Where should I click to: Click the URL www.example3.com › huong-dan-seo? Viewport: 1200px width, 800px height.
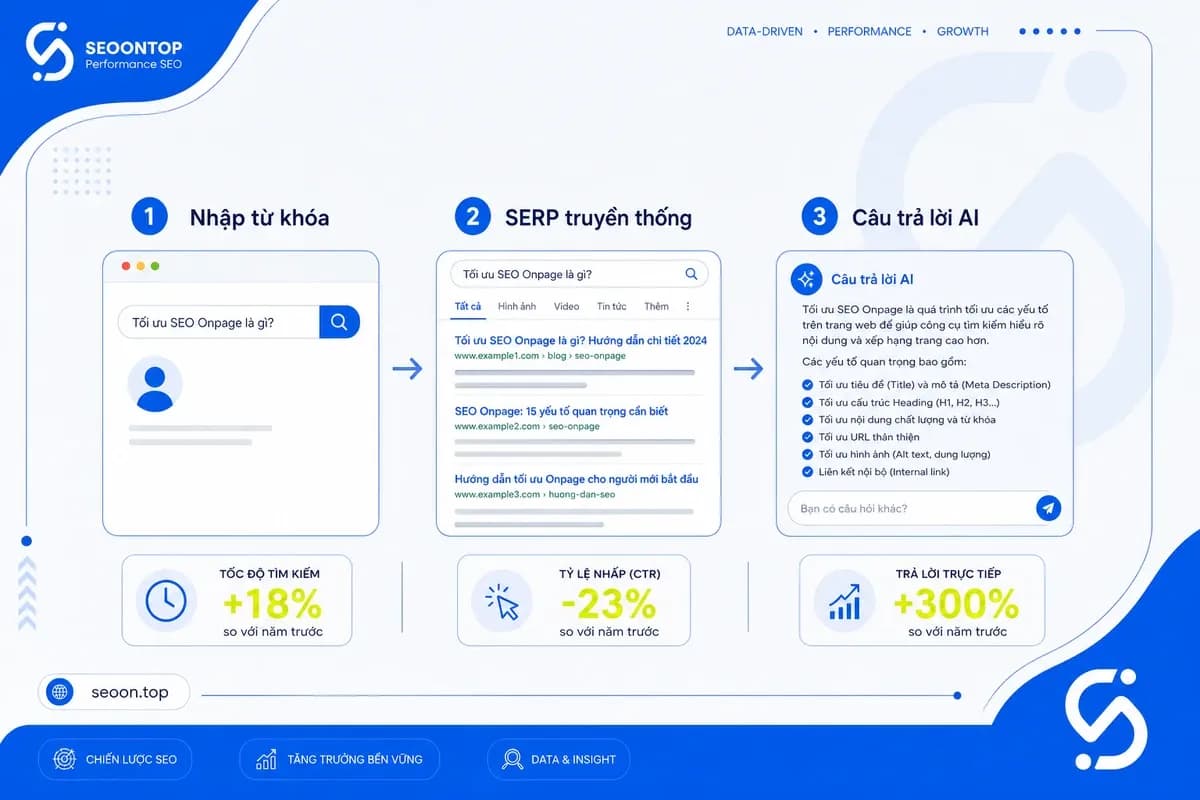[x=534, y=494]
